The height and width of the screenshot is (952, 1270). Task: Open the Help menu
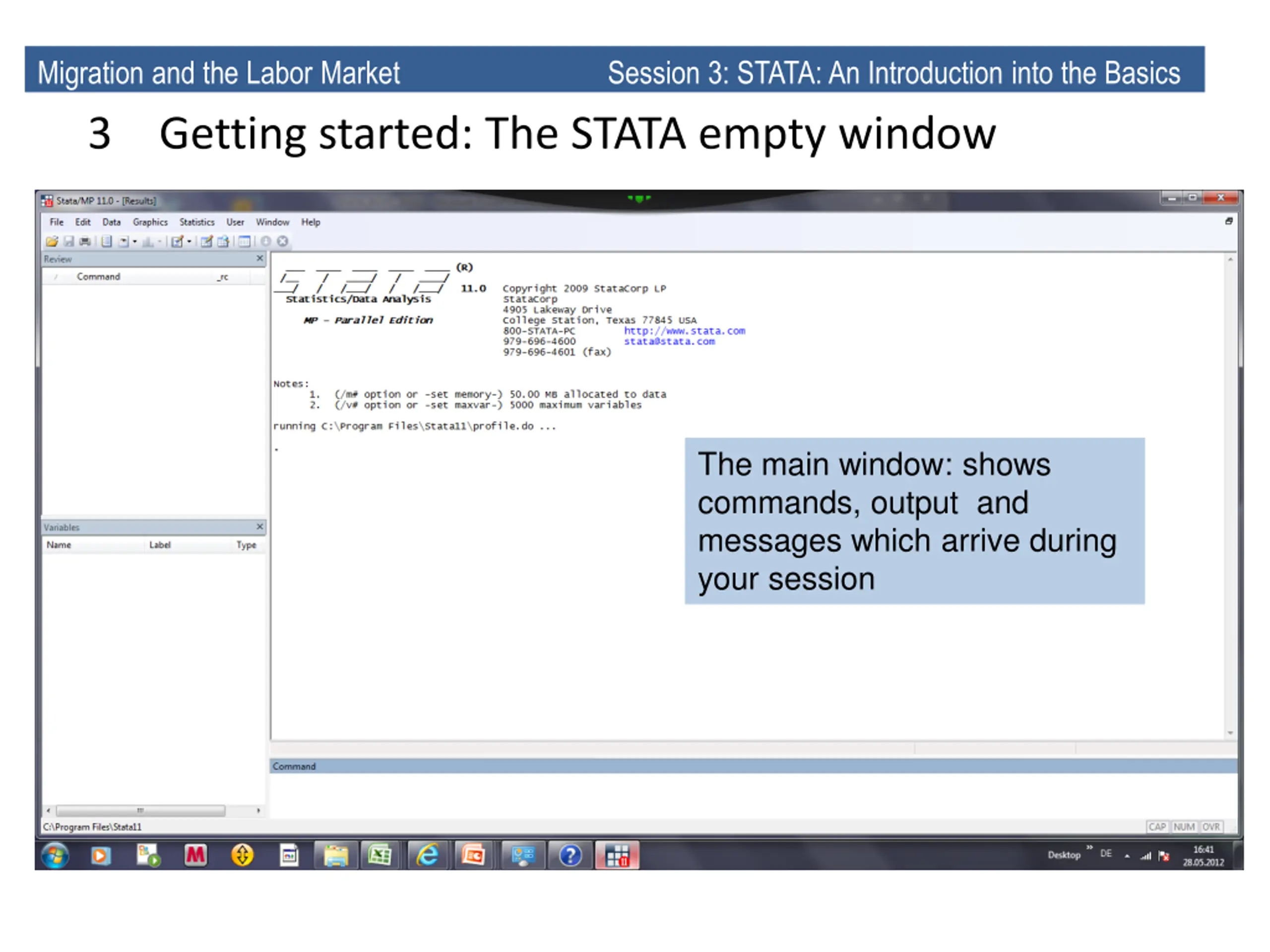(311, 222)
